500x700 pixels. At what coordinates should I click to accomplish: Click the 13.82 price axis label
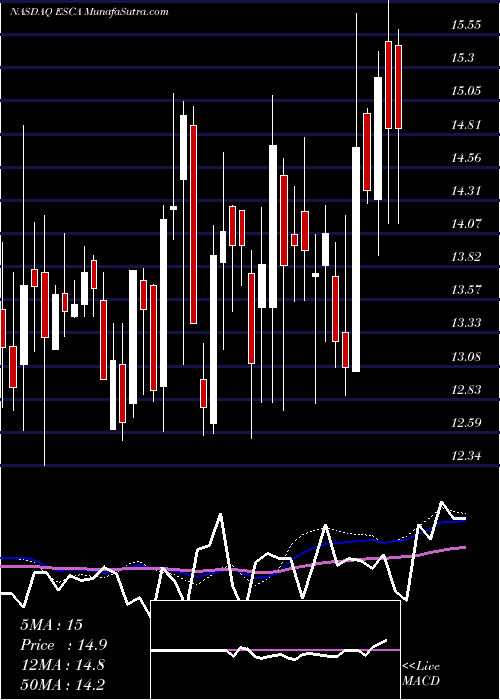click(466, 257)
